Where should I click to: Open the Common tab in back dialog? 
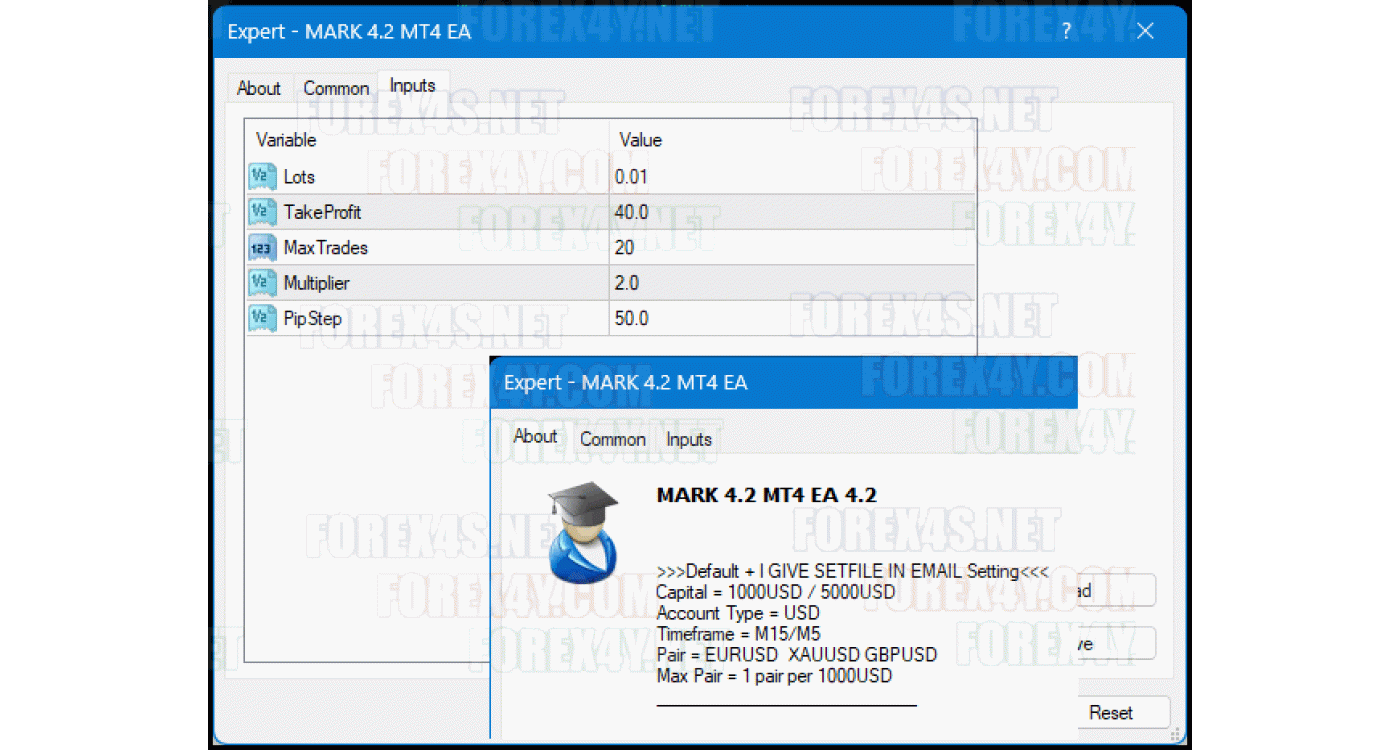(336, 88)
